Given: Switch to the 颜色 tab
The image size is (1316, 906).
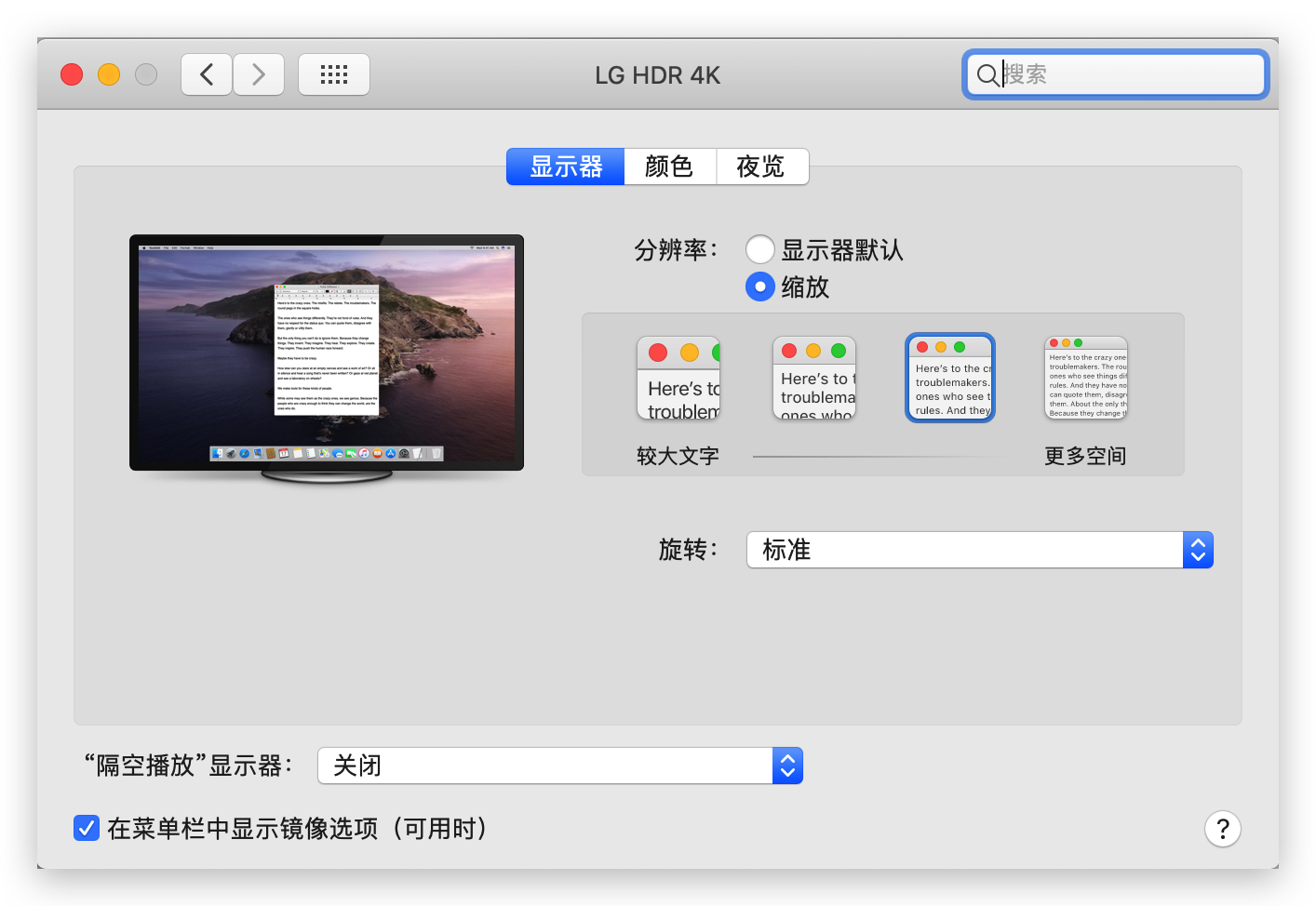Looking at the screenshot, I should click(670, 167).
